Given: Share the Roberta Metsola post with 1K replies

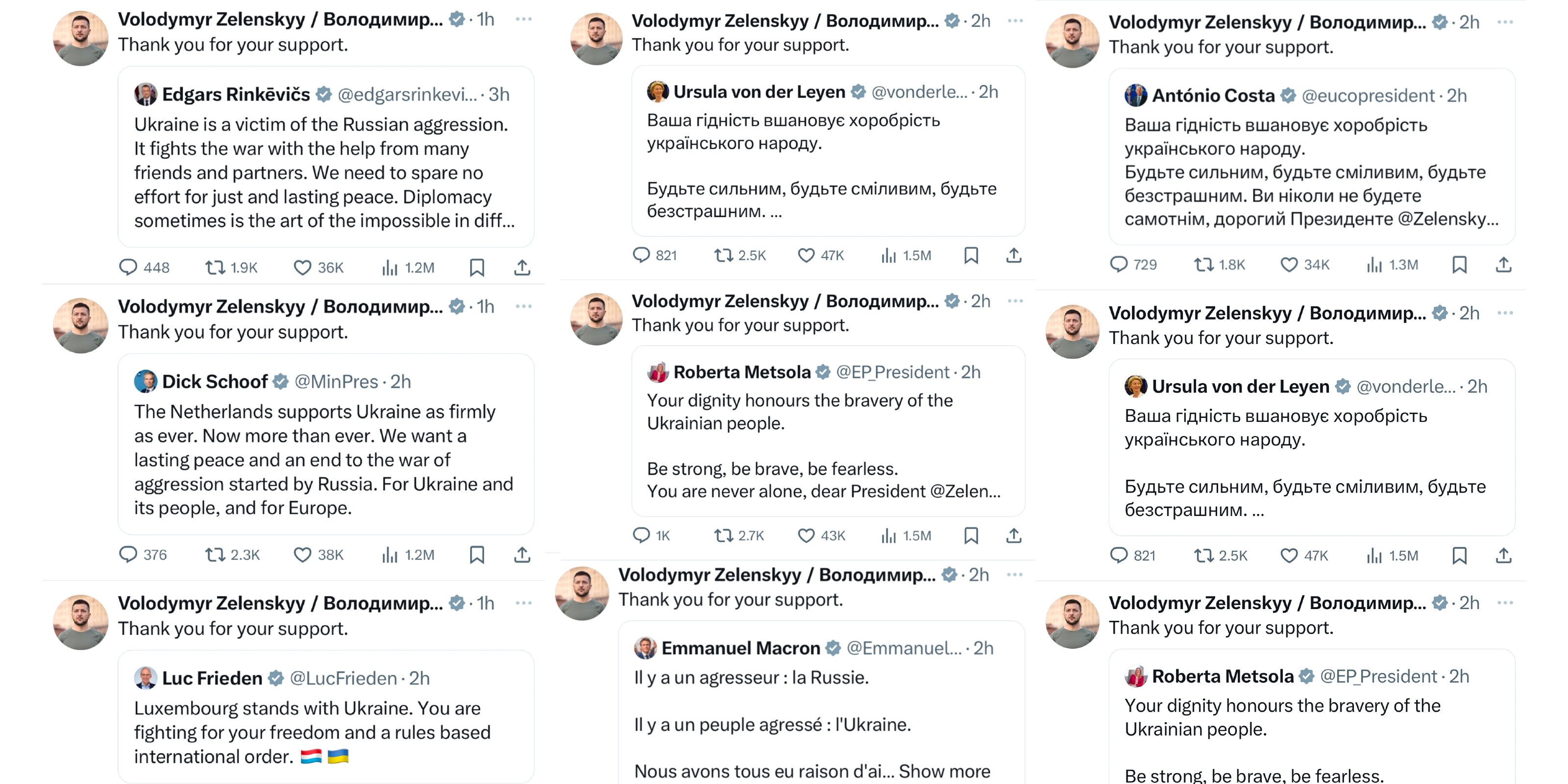Looking at the screenshot, I should 1013,536.
